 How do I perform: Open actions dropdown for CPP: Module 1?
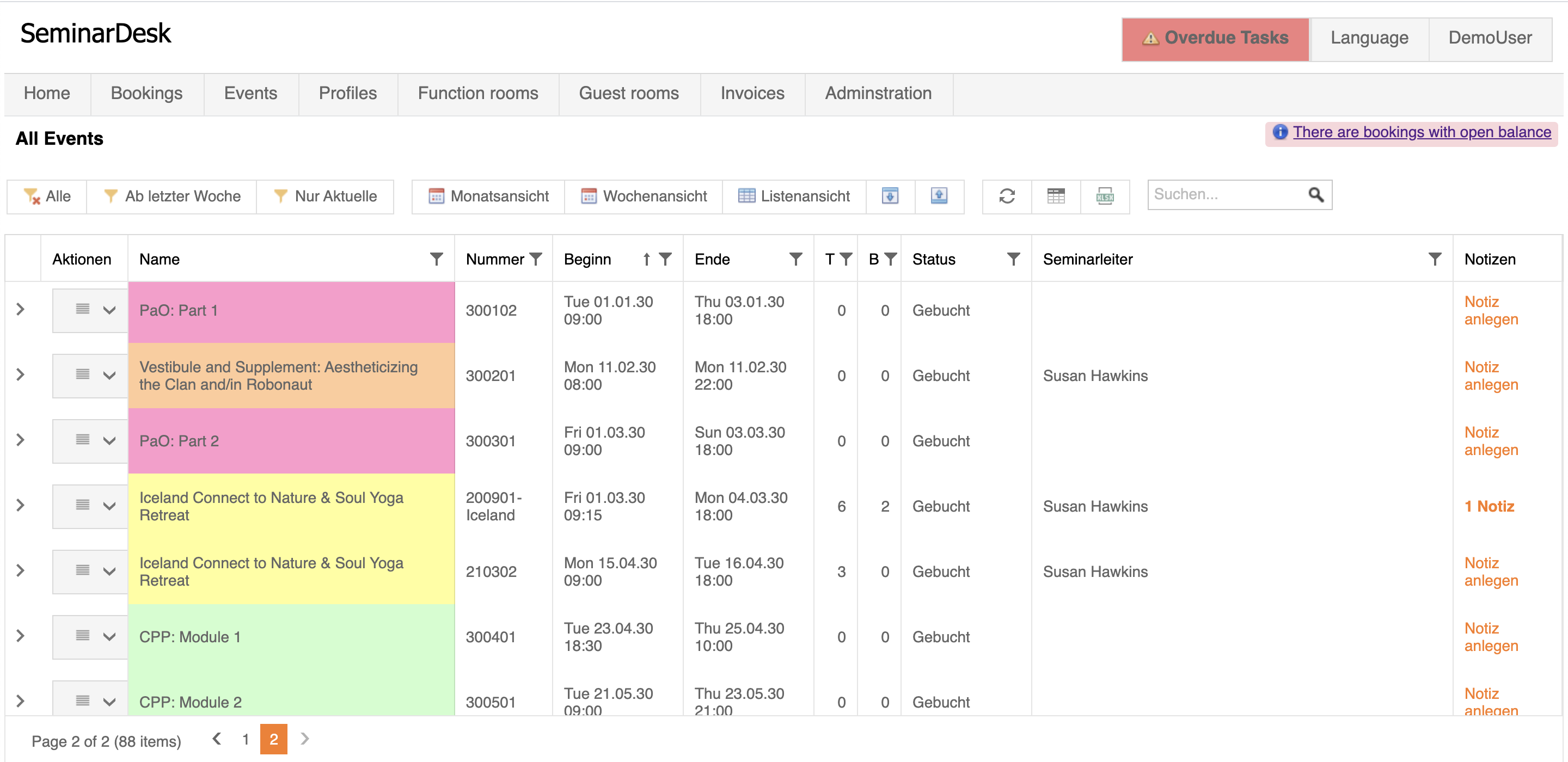coord(109,637)
